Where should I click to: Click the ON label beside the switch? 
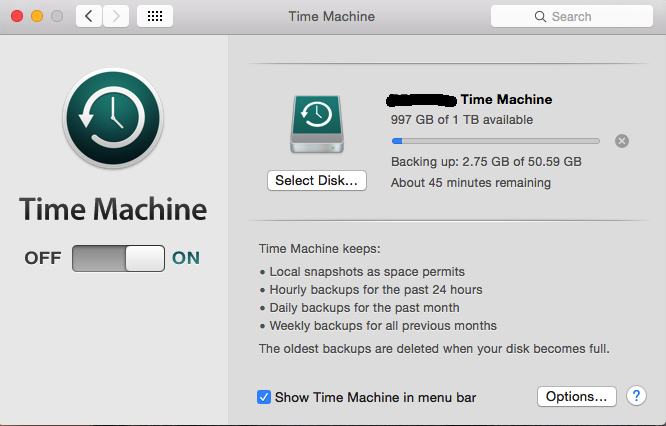coord(186,258)
